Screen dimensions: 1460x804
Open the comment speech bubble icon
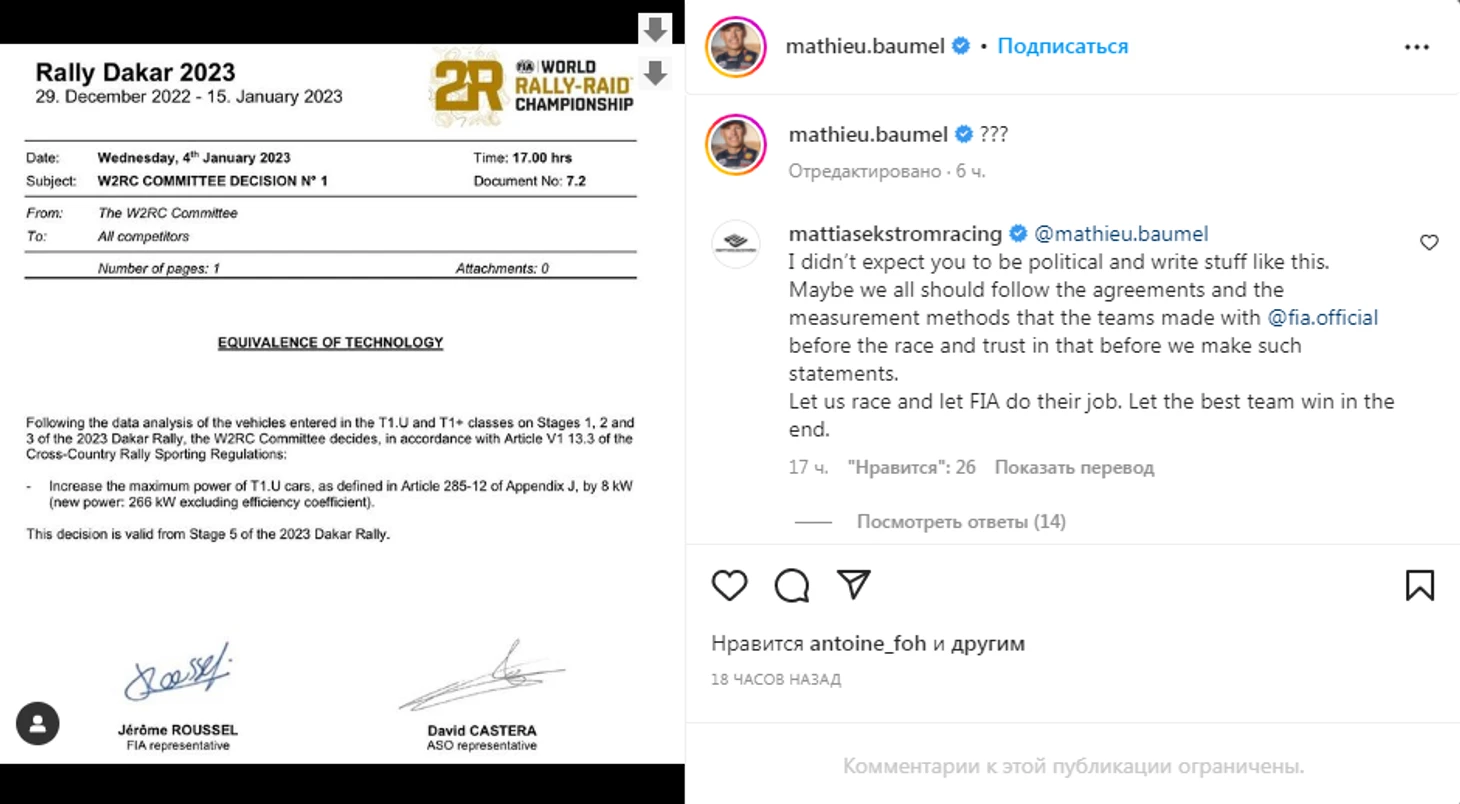click(792, 585)
